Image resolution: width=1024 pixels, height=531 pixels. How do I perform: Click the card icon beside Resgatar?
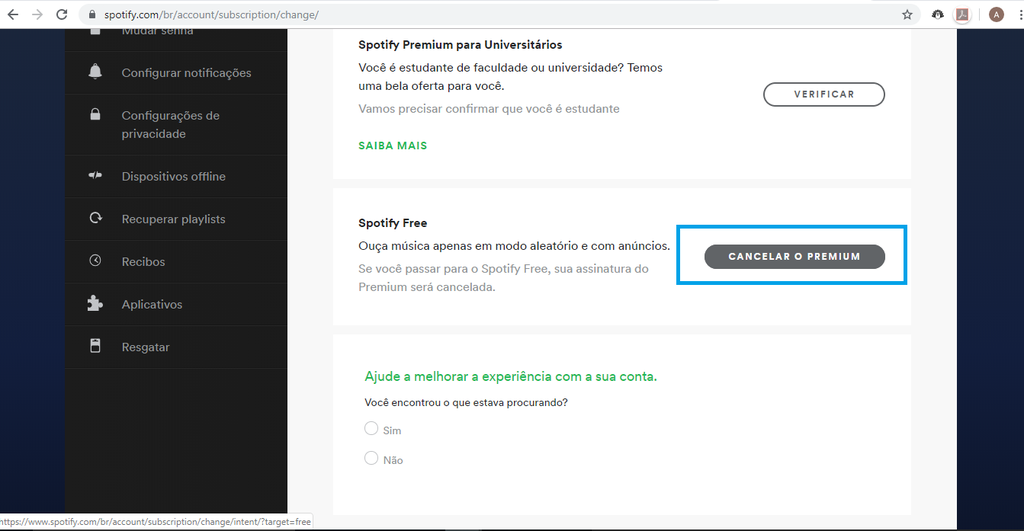point(95,346)
